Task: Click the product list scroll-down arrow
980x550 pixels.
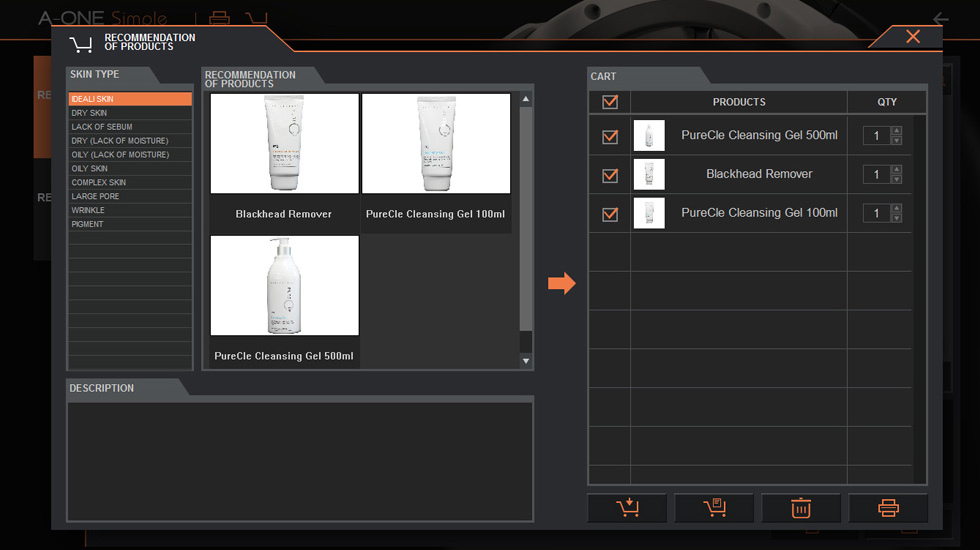Action: [x=526, y=361]
